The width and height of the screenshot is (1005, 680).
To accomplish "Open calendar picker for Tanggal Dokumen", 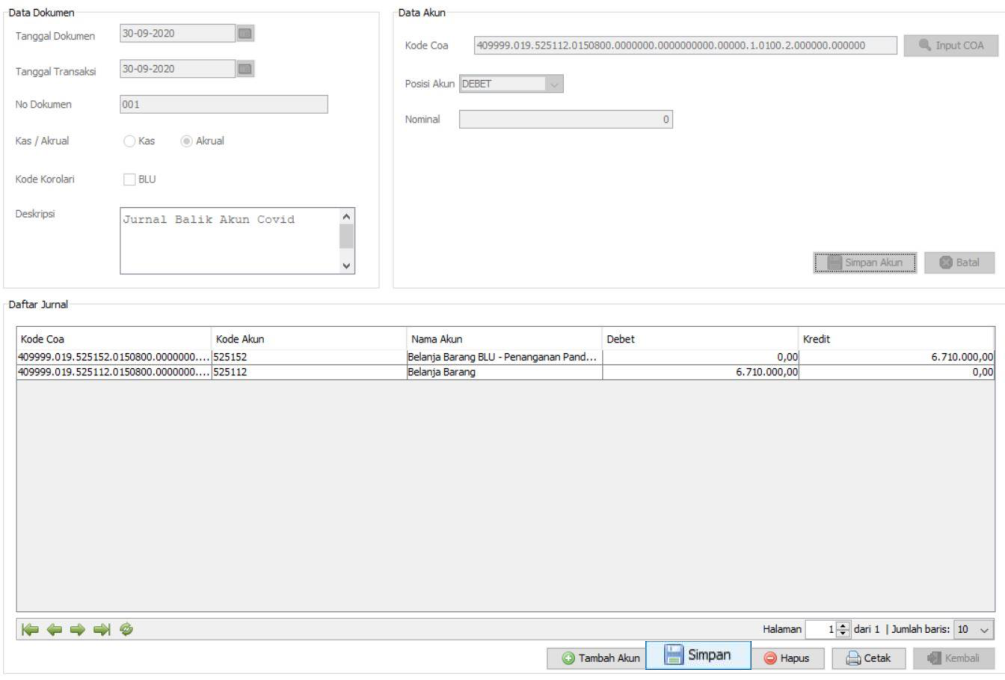I will pyautogui.click(x=244, y=33).
